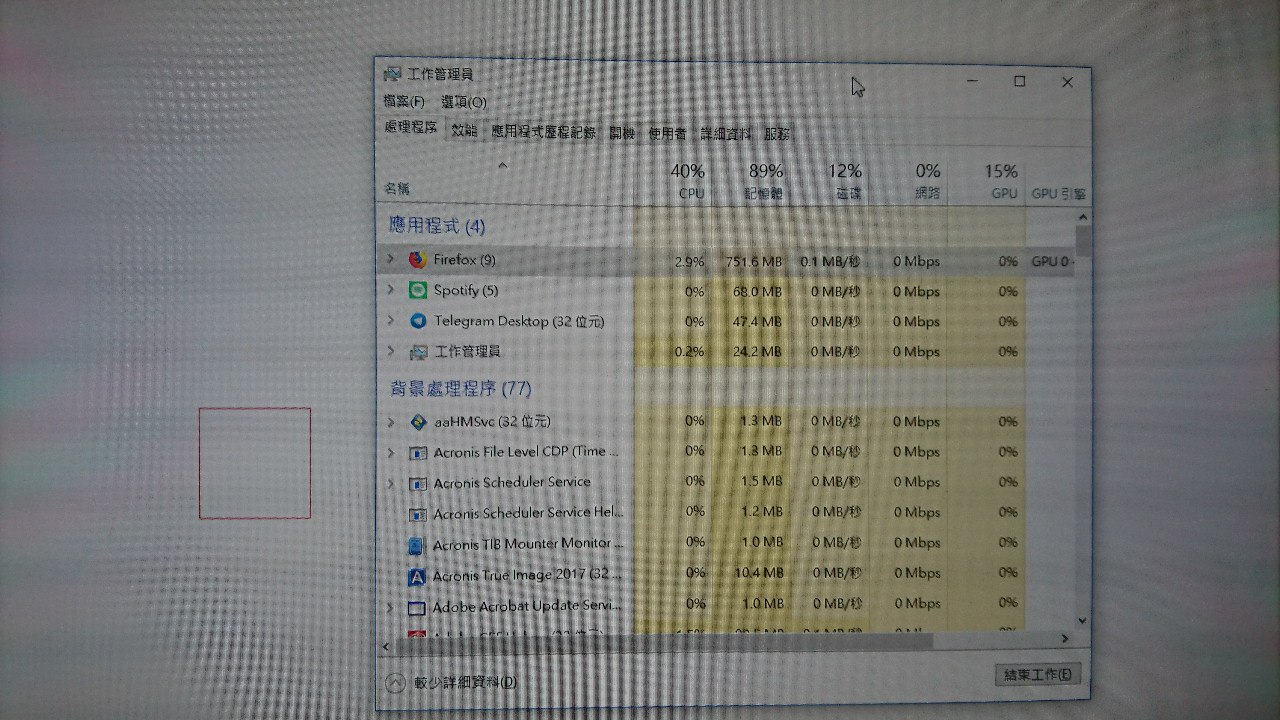The height and width of the screenshot is (720, 1280).
Task: Switch to the 效能 tab
Action: [464, 131]
